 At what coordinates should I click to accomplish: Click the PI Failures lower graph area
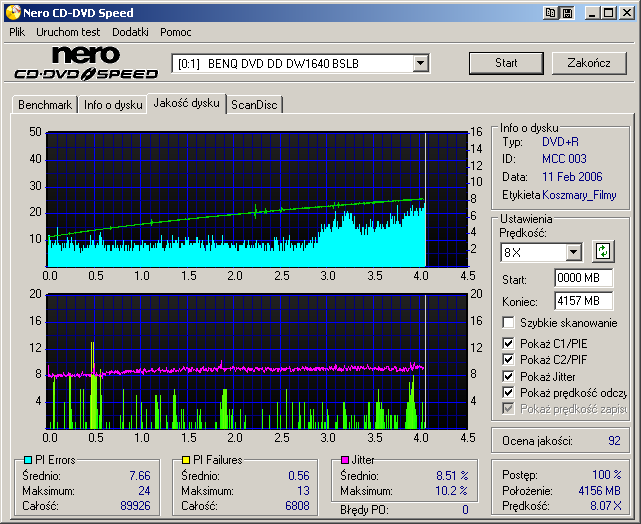coord(257,361)
